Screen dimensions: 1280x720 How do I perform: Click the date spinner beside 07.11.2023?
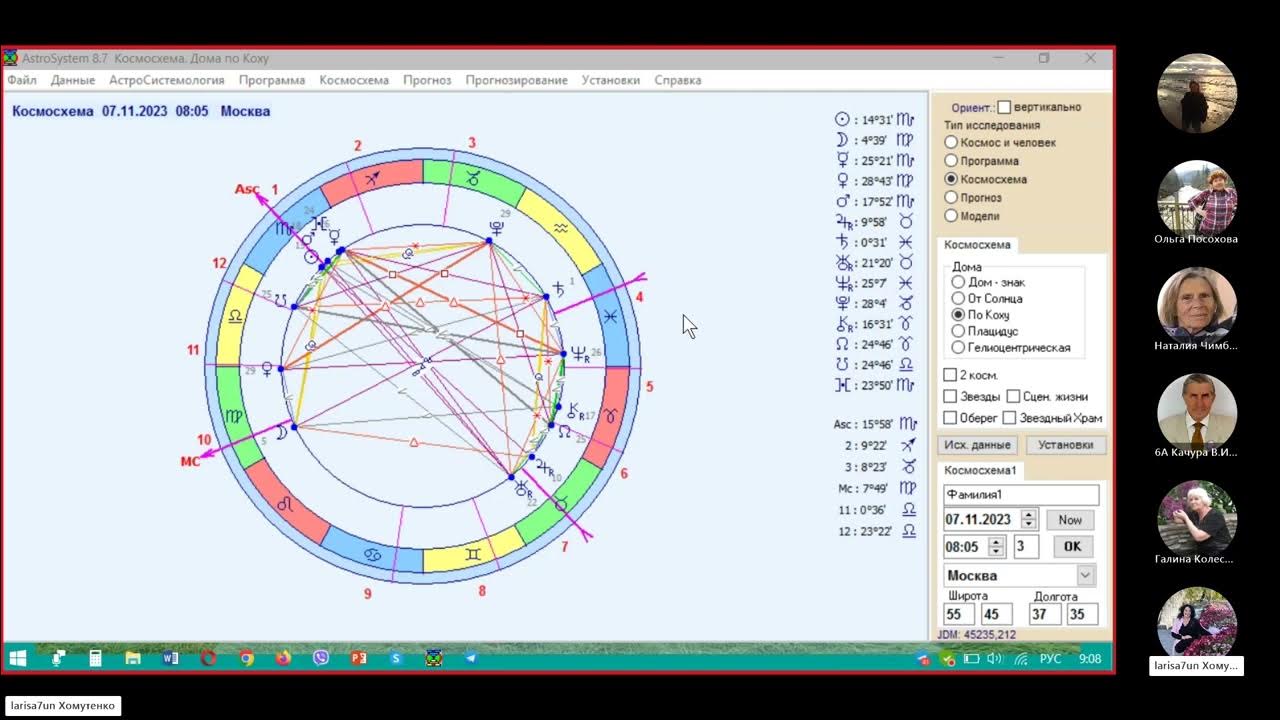[1029, 519]
